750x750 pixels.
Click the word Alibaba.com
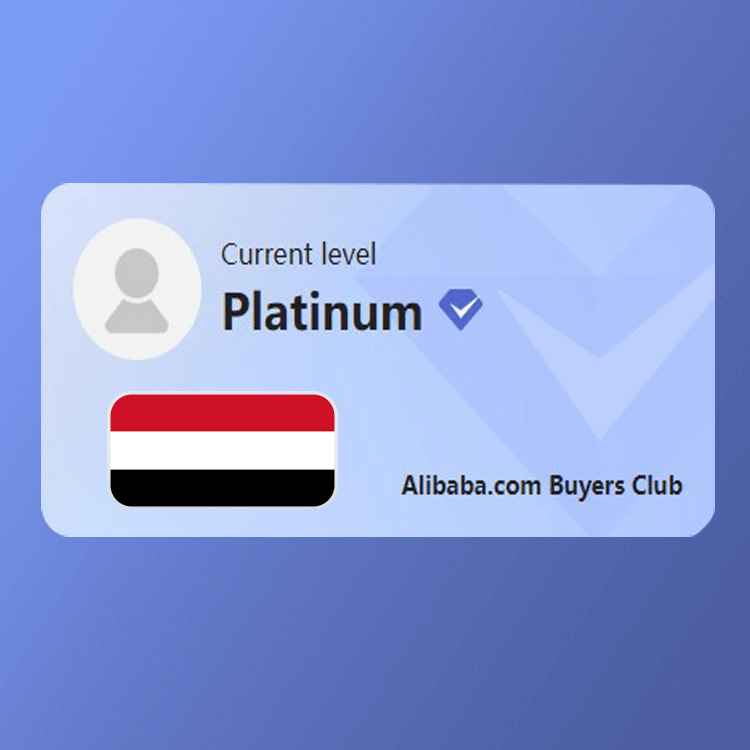tap(471, 485)
